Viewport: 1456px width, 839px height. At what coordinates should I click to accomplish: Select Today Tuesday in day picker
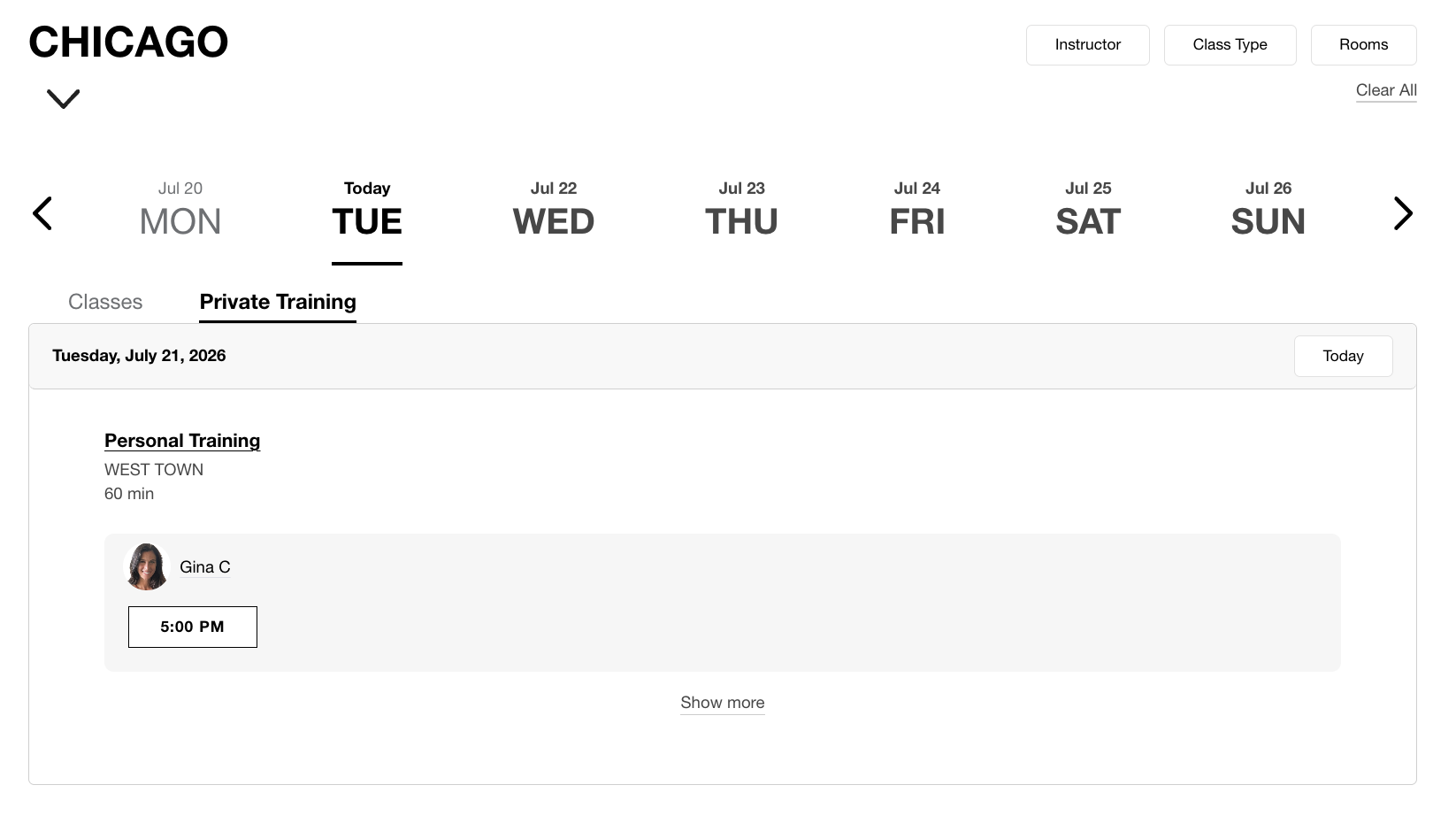pos(367,211)
